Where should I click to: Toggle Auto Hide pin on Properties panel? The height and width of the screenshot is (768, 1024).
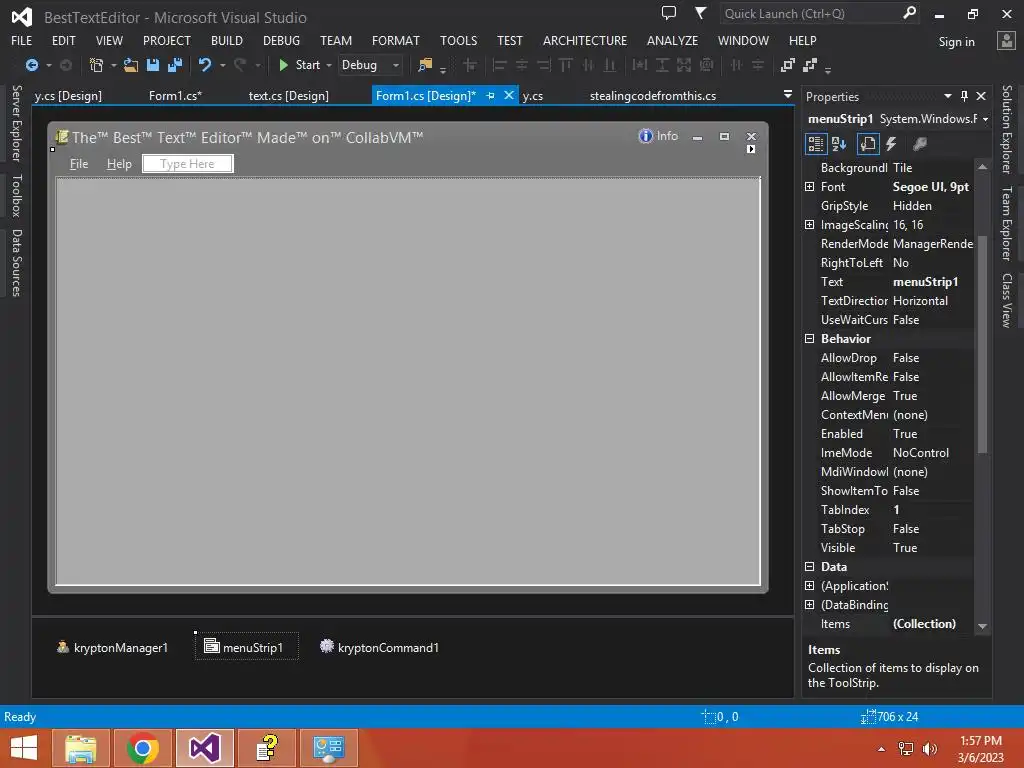pos(965,96)
